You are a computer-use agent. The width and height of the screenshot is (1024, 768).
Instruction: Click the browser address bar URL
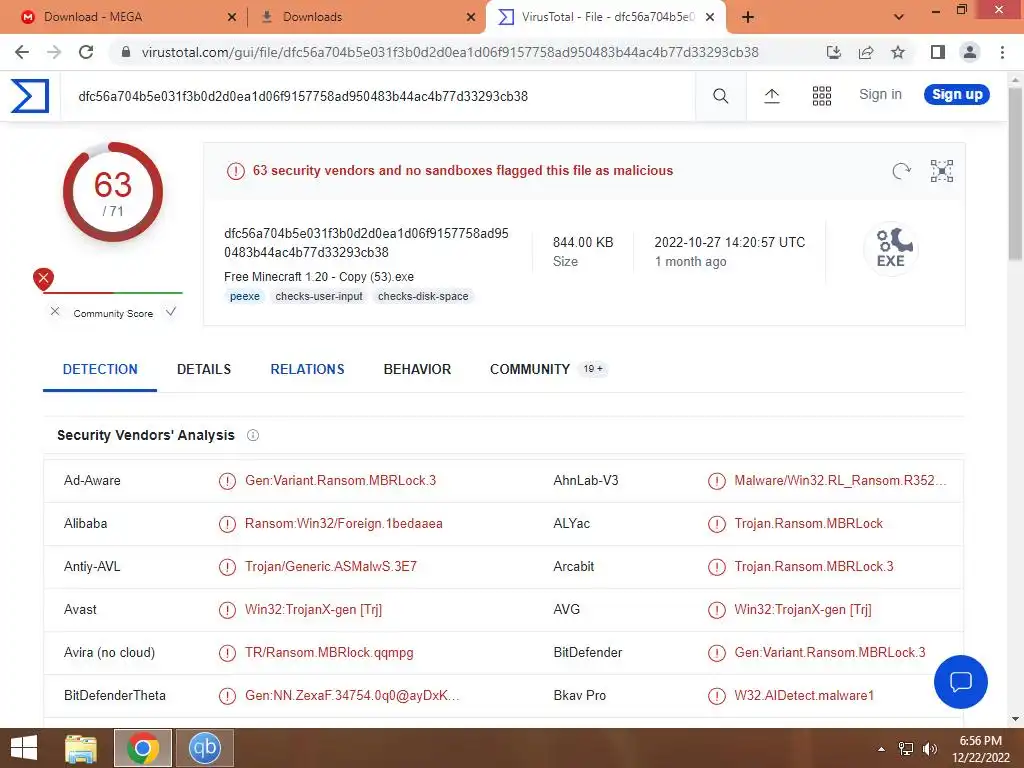[450, 52]
